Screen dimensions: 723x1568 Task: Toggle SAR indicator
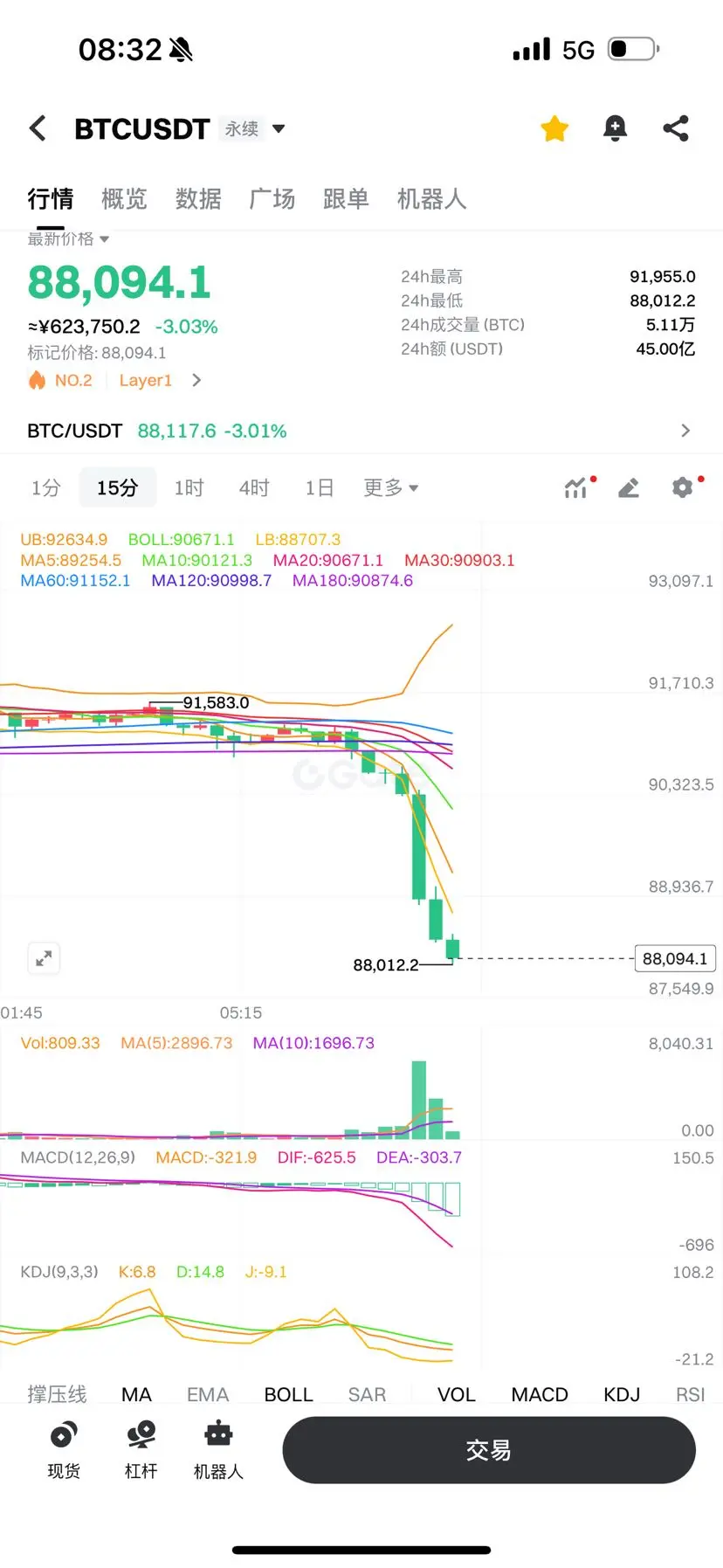click(x=367, y=1394)
